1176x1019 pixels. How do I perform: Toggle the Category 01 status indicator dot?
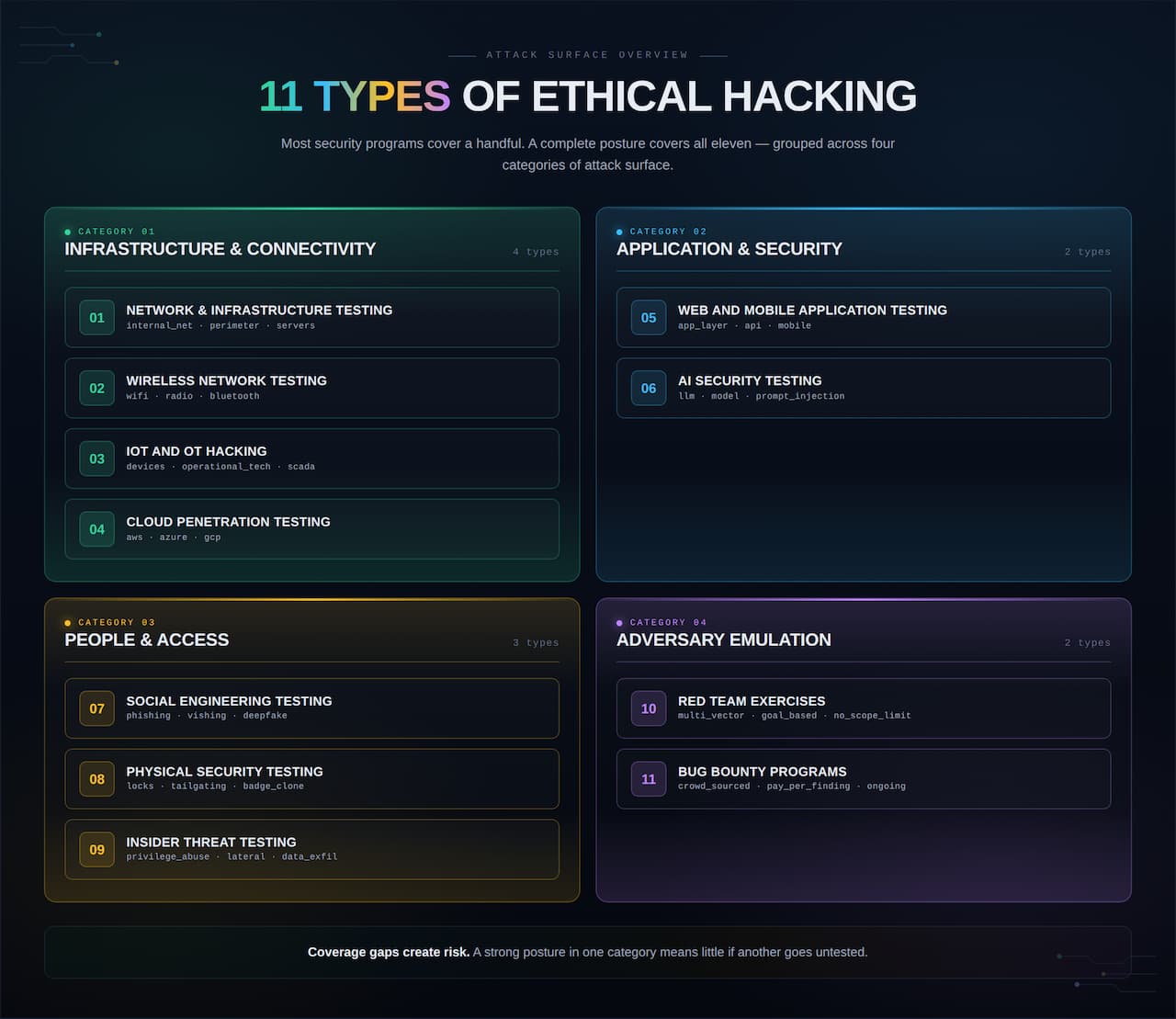click(x=66, y=232)
